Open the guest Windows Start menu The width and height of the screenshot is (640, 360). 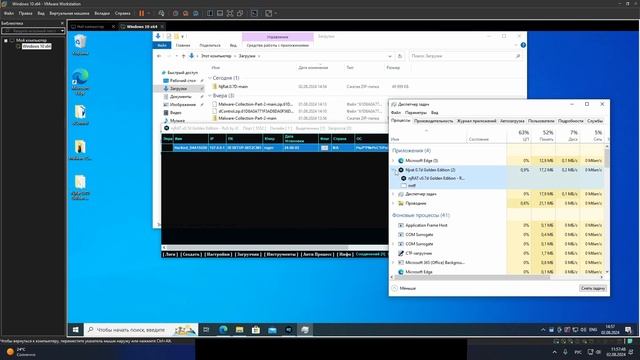pyautogui.click(x=76, y=330)
